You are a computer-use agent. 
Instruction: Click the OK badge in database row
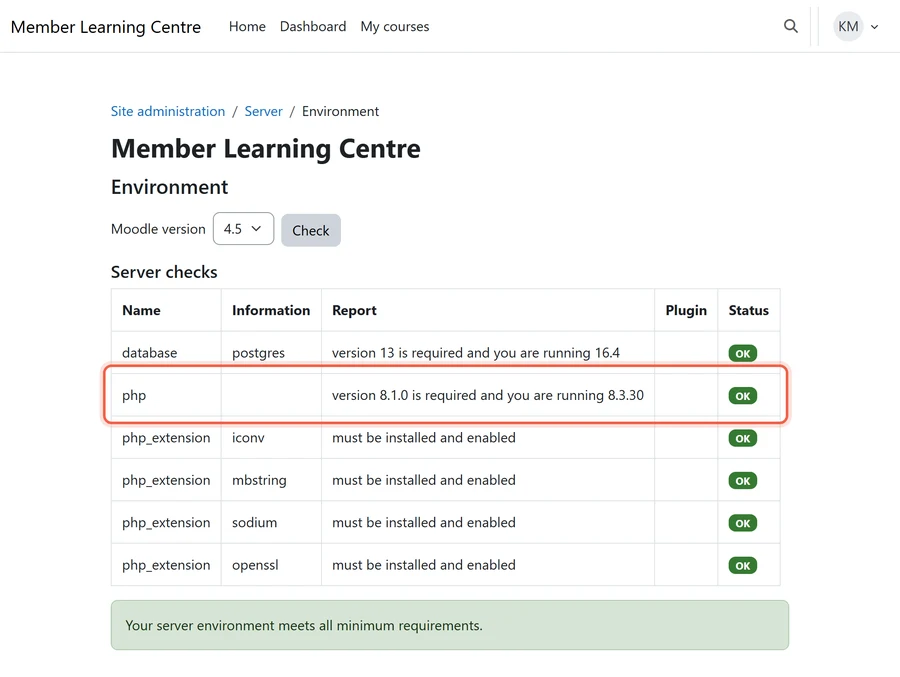click(x=743, y=353)
